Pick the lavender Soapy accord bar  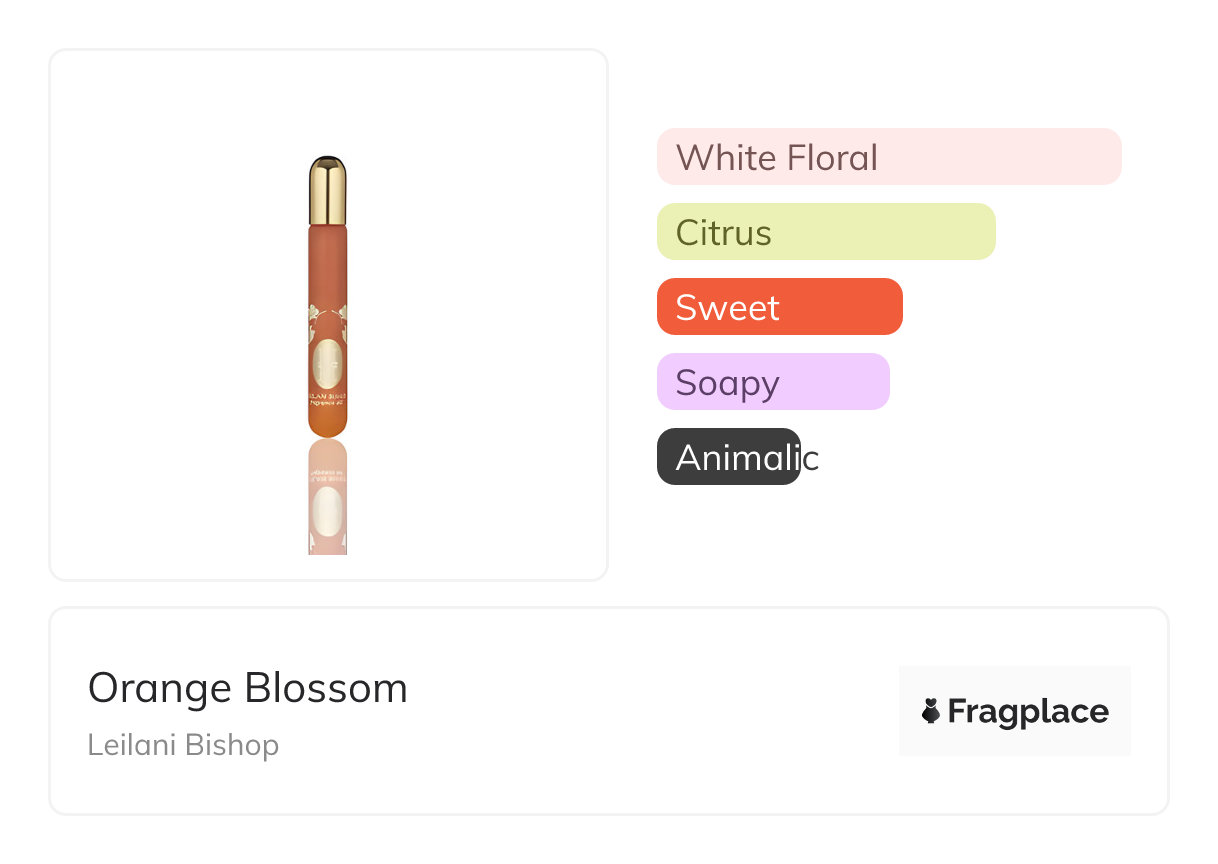click(773, 382)
